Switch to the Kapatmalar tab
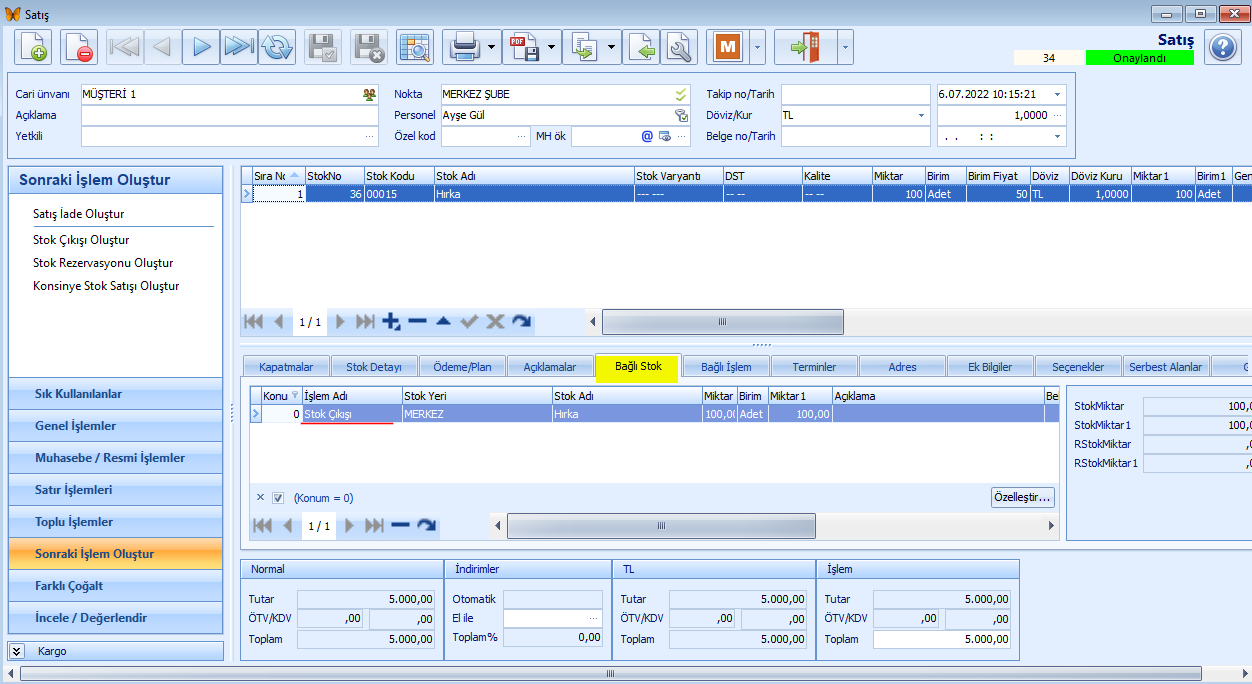This screenshot has width=1252, height=684. pos(286,367)
